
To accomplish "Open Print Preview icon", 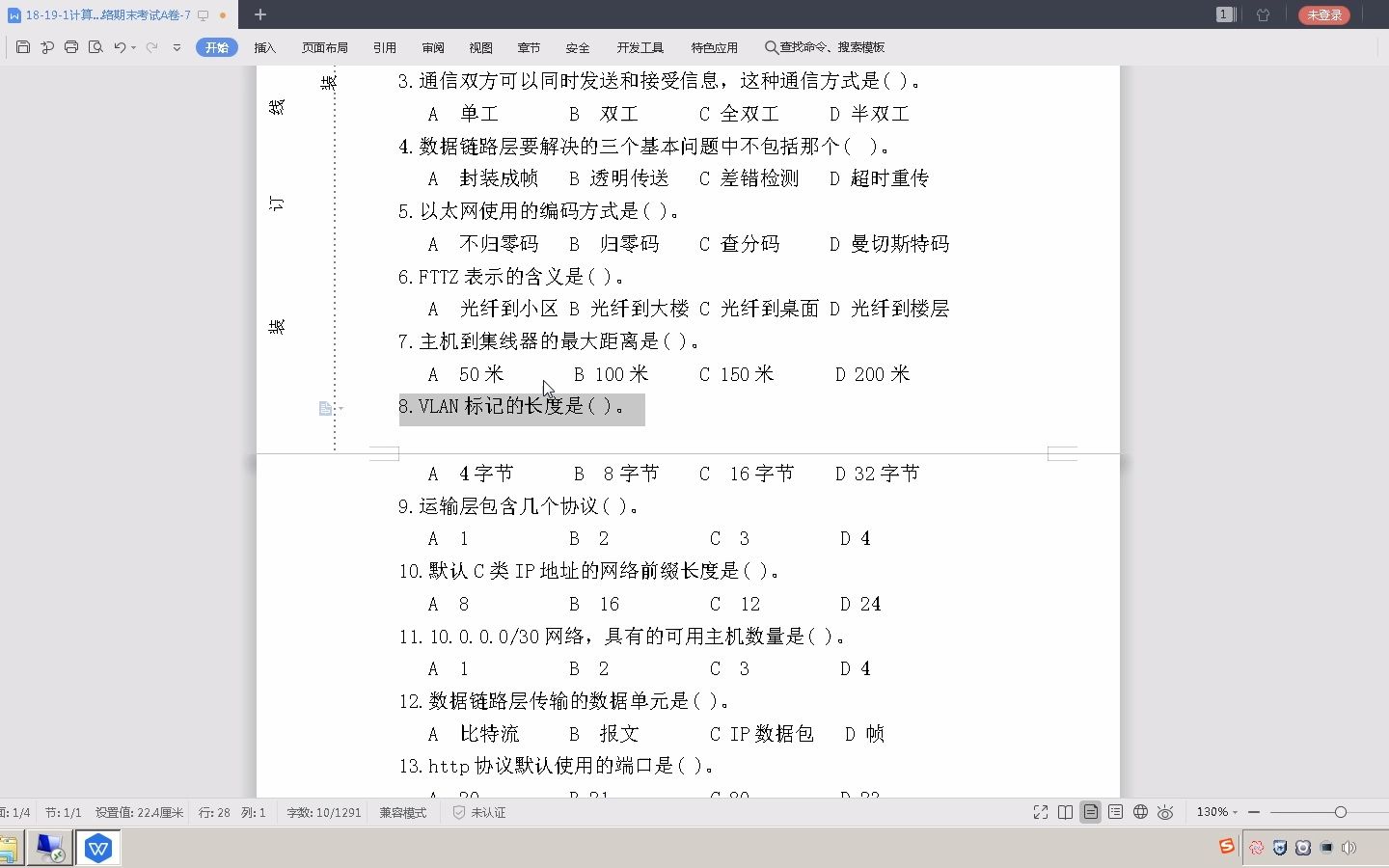I will pyautogui.click(x=95, y=47).
